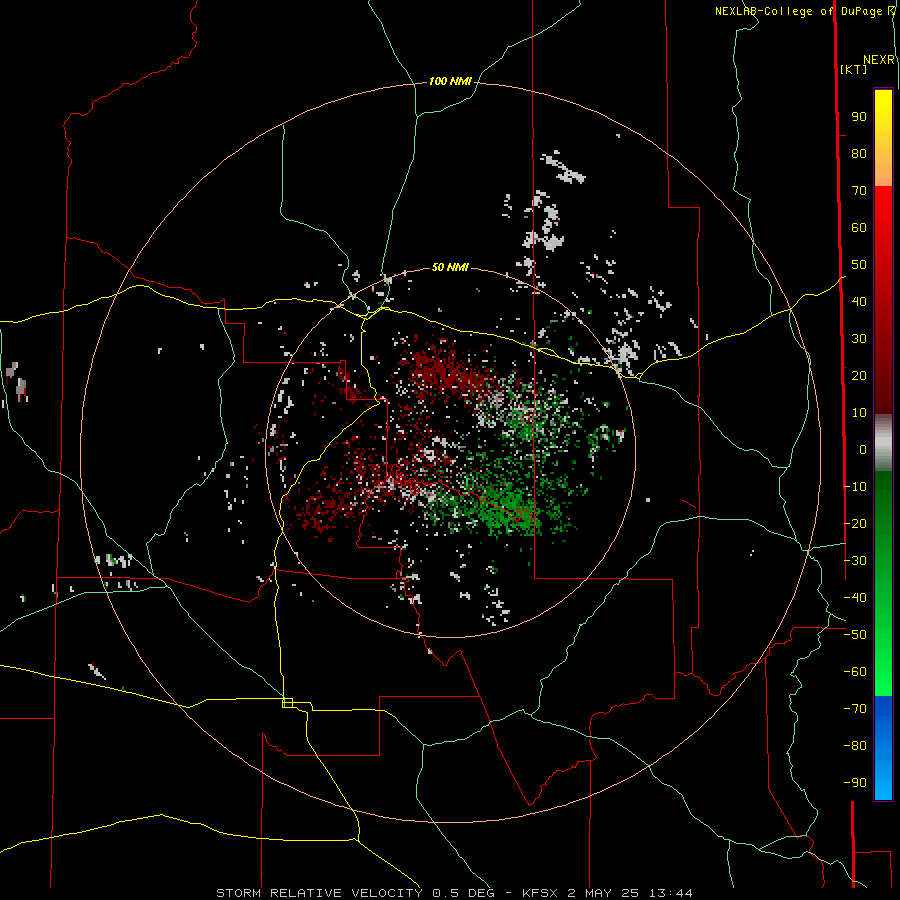The image size is (900, 900).
Task: Click the 40 value on the velocity scale
Action: click(x=859, y=302)
